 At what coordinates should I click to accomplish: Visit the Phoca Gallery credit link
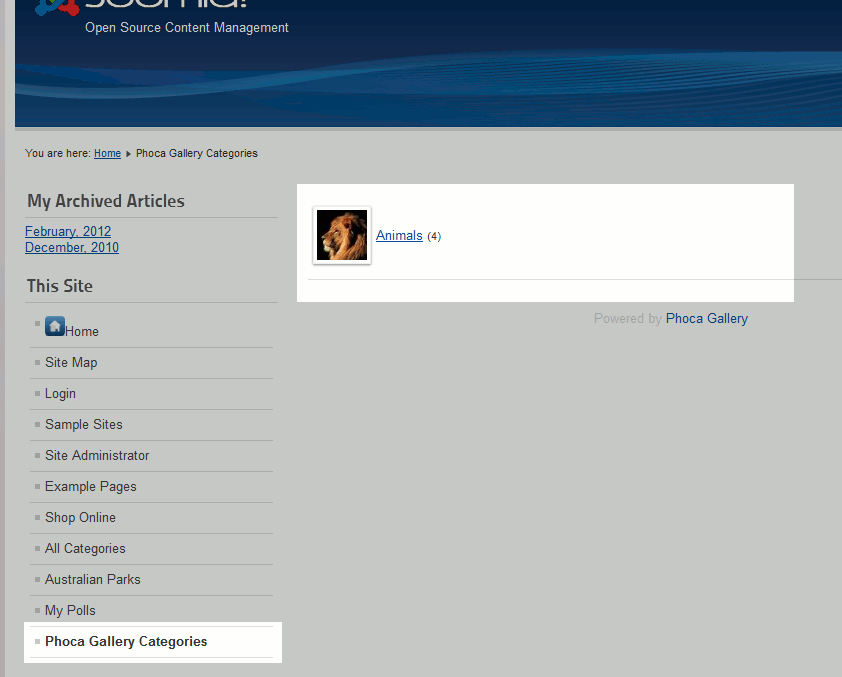[707, 318]
